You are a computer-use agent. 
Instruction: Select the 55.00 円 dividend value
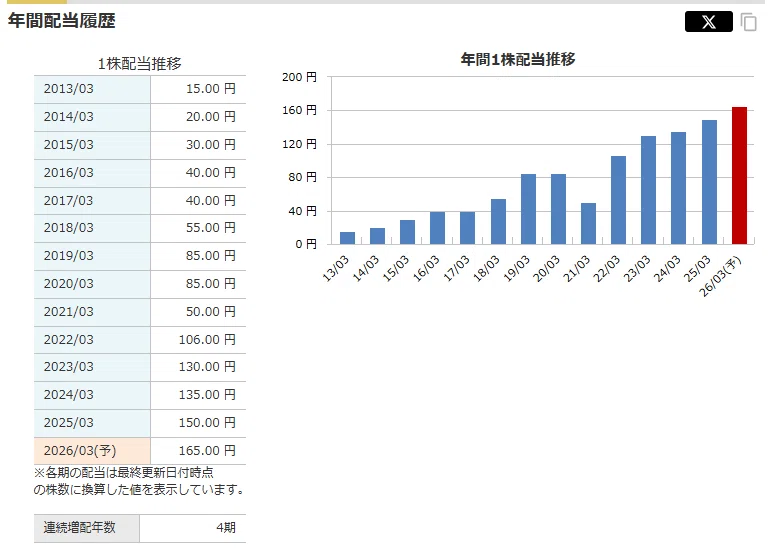(x=211, y=228)
